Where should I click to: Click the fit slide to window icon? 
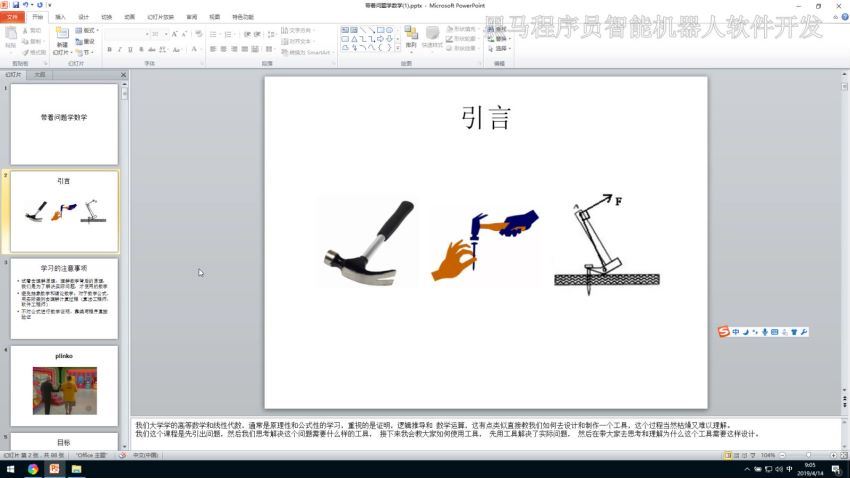pos(843,455)
